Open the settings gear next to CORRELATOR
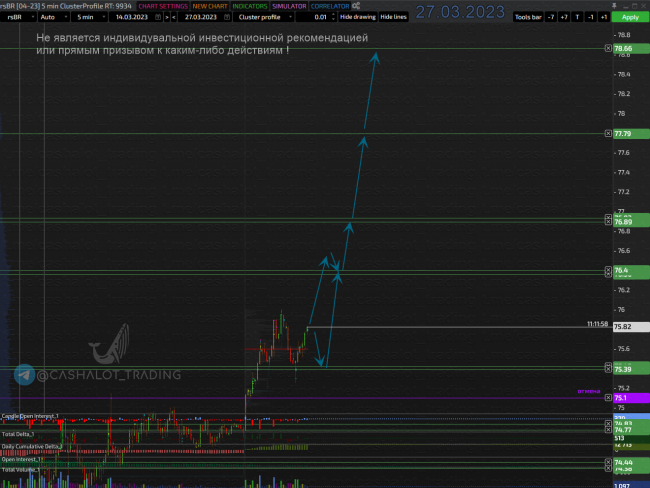The height and width of the screenshot is (488, 650). point(358,6)
